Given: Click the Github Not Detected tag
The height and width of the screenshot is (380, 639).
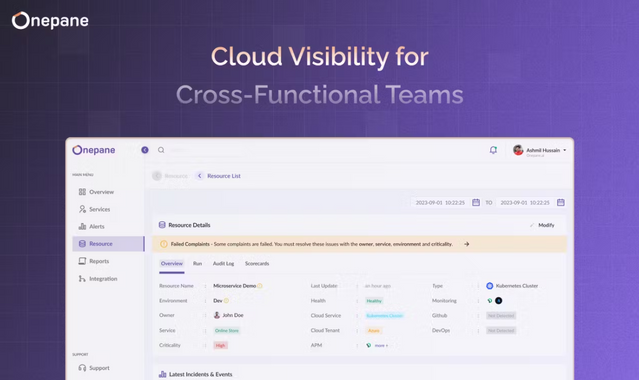Looking at the screenshot, I should tap(501, 316).
